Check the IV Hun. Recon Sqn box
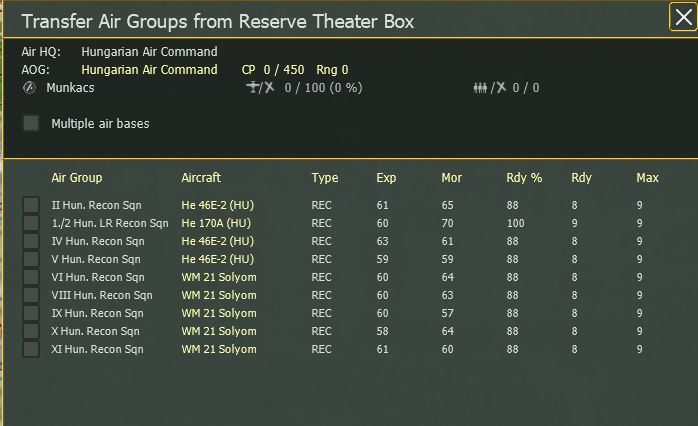 coord(31,241)
